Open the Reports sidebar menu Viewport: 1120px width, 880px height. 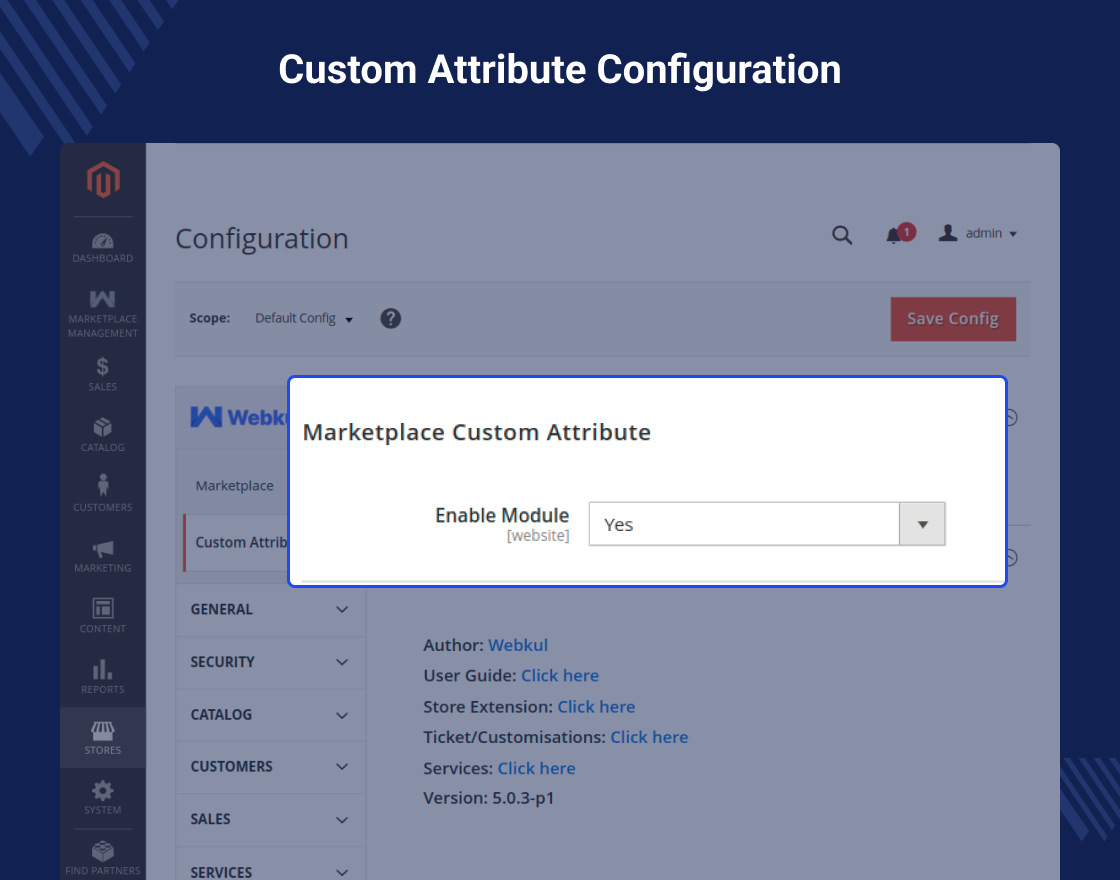click(103, 677)
